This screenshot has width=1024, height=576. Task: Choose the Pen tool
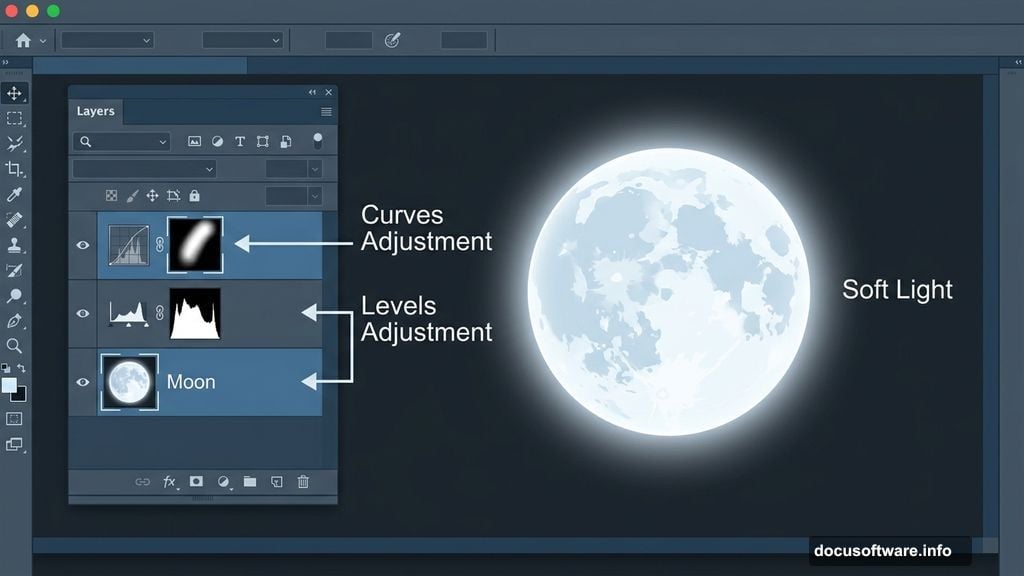click(x=14, y=321)
